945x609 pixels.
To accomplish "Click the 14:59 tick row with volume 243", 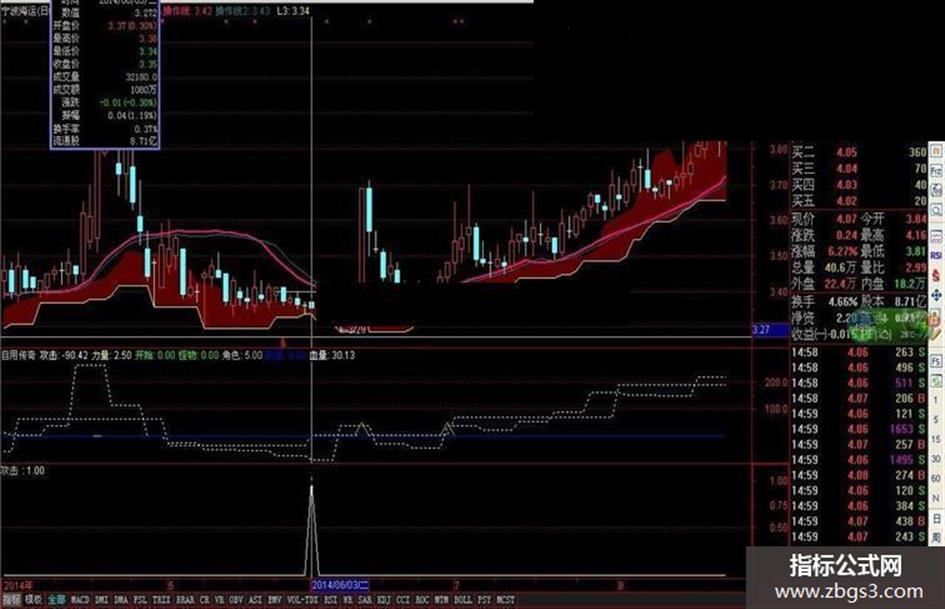I will [x=858, y=537].
